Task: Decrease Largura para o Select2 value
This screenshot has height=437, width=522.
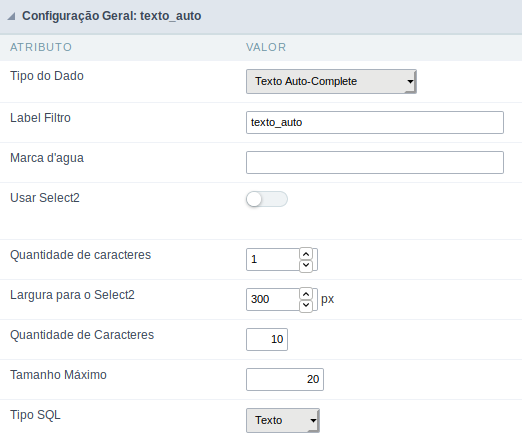Action: click(306, 306)
